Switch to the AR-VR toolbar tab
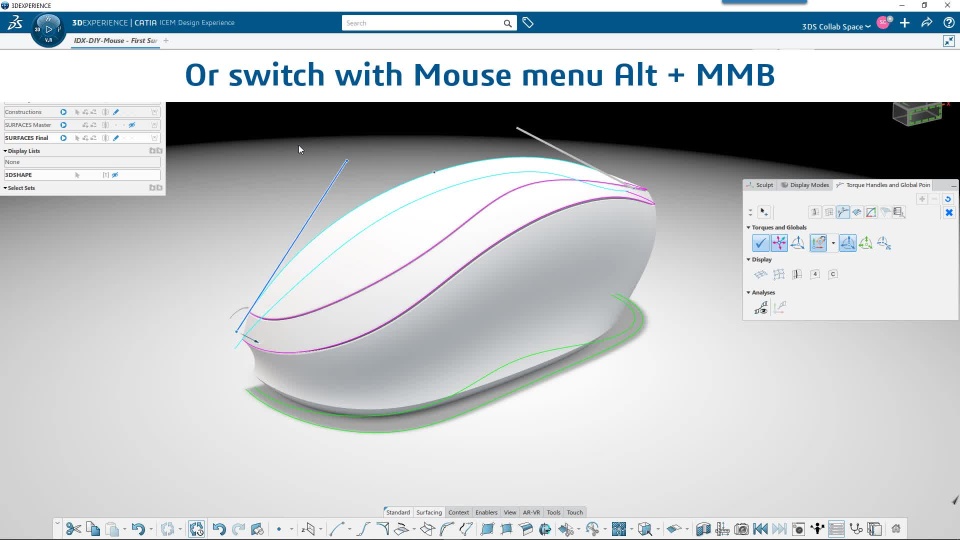Image resolution: width=960 pixels, height=540 pixels. coord(531,512)
